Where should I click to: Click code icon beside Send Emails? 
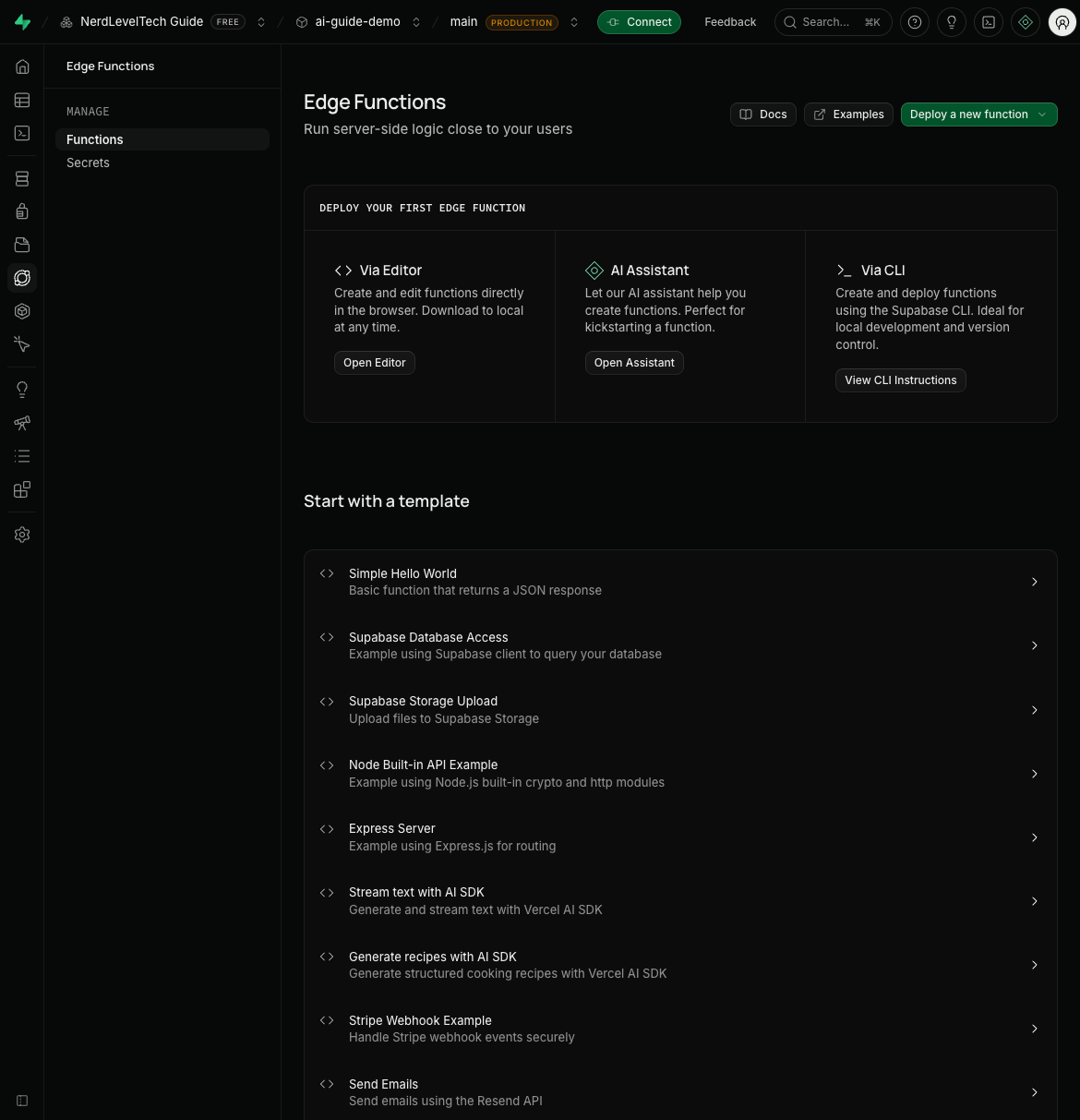click(327, 1084)
